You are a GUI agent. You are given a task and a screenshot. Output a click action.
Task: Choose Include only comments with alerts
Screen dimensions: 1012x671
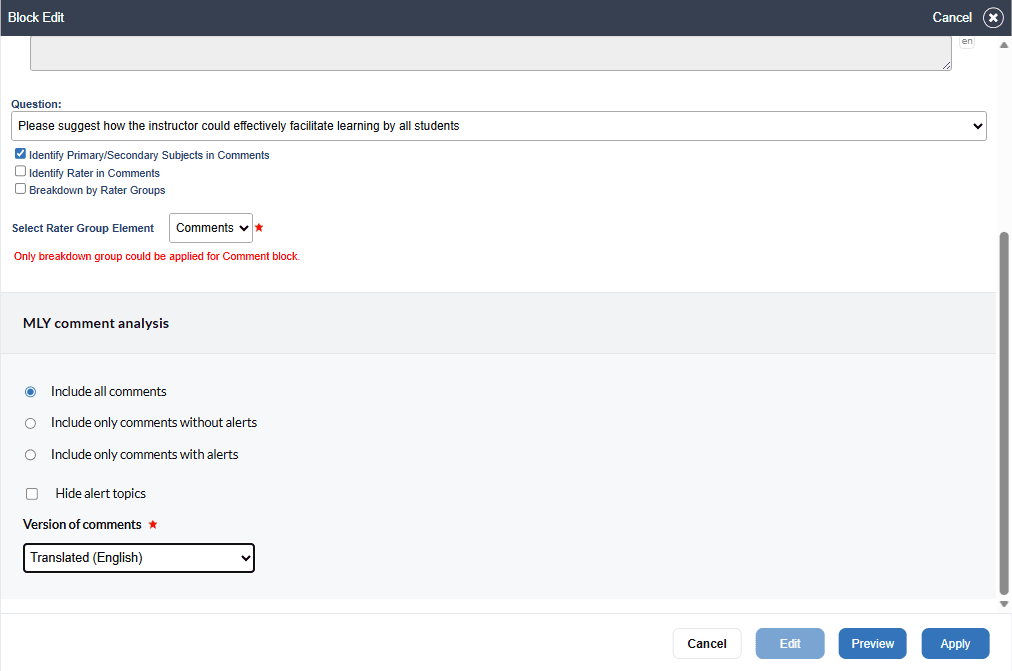(x=30, y=455)
